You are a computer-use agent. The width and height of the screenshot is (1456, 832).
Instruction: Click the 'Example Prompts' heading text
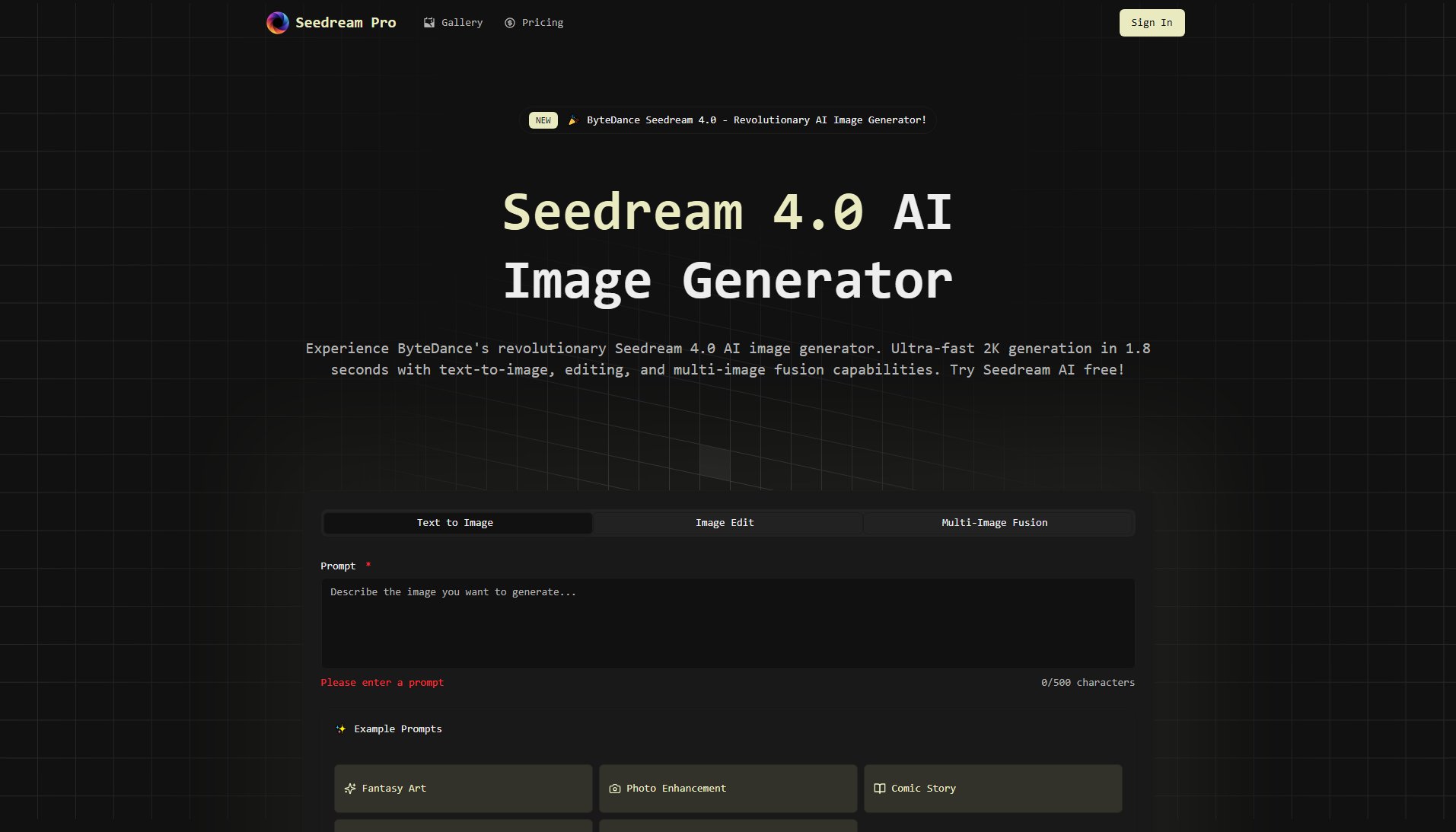click(398, 729)
